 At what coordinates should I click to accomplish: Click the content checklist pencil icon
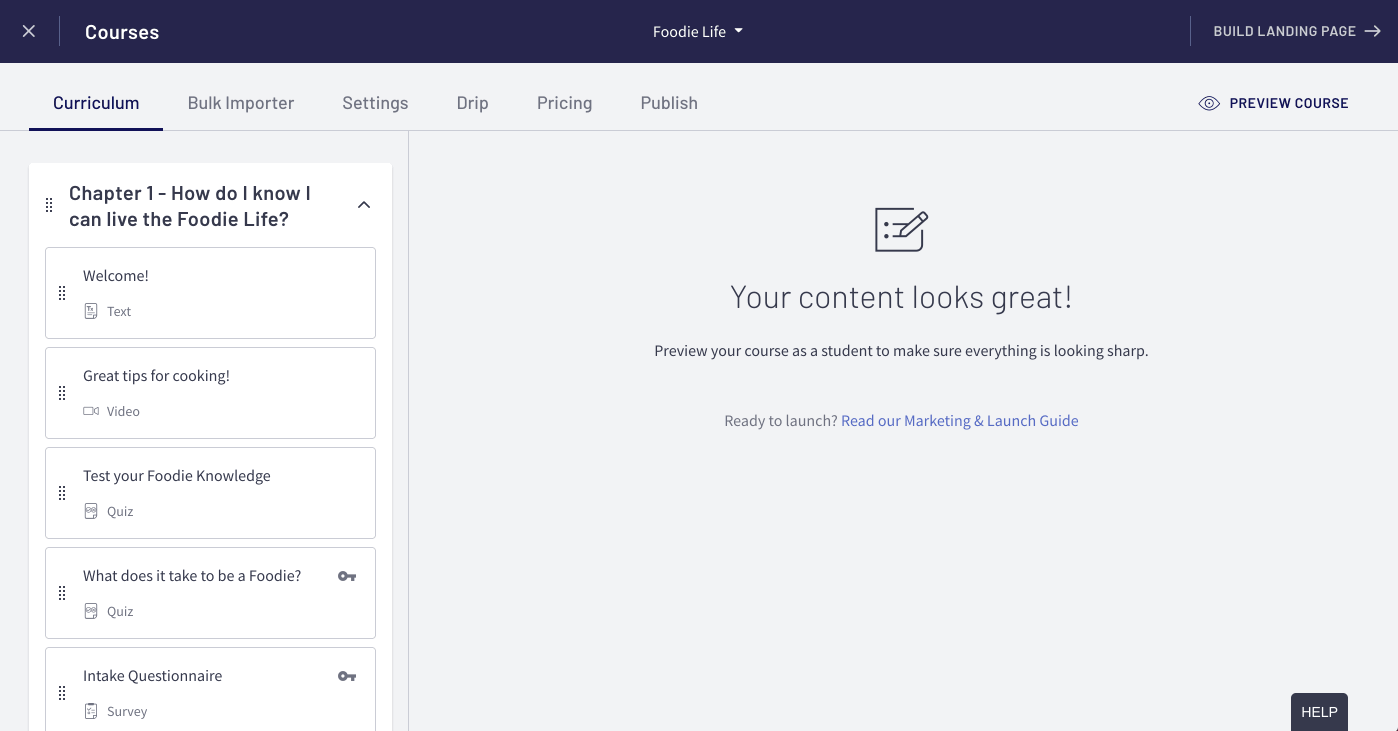[901, 230]
